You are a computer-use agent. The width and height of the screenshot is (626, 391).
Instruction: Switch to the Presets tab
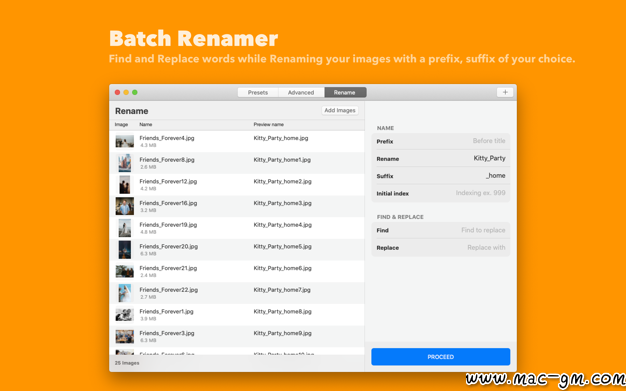258,92
